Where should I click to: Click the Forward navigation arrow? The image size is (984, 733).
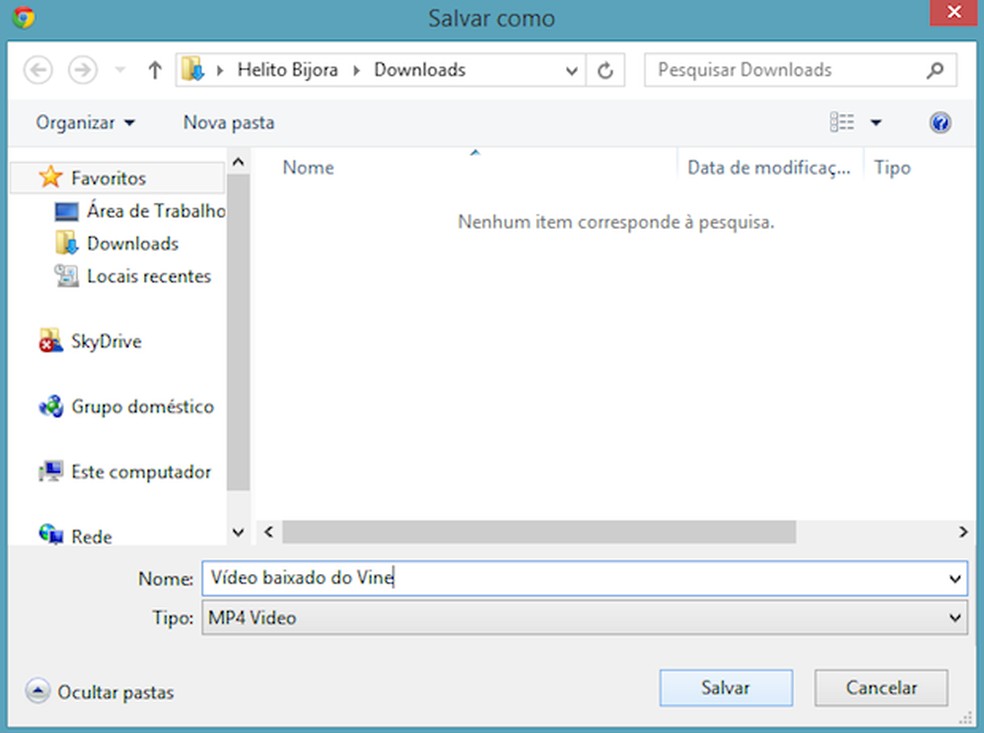pyautogui.click(x=82, y=70)
